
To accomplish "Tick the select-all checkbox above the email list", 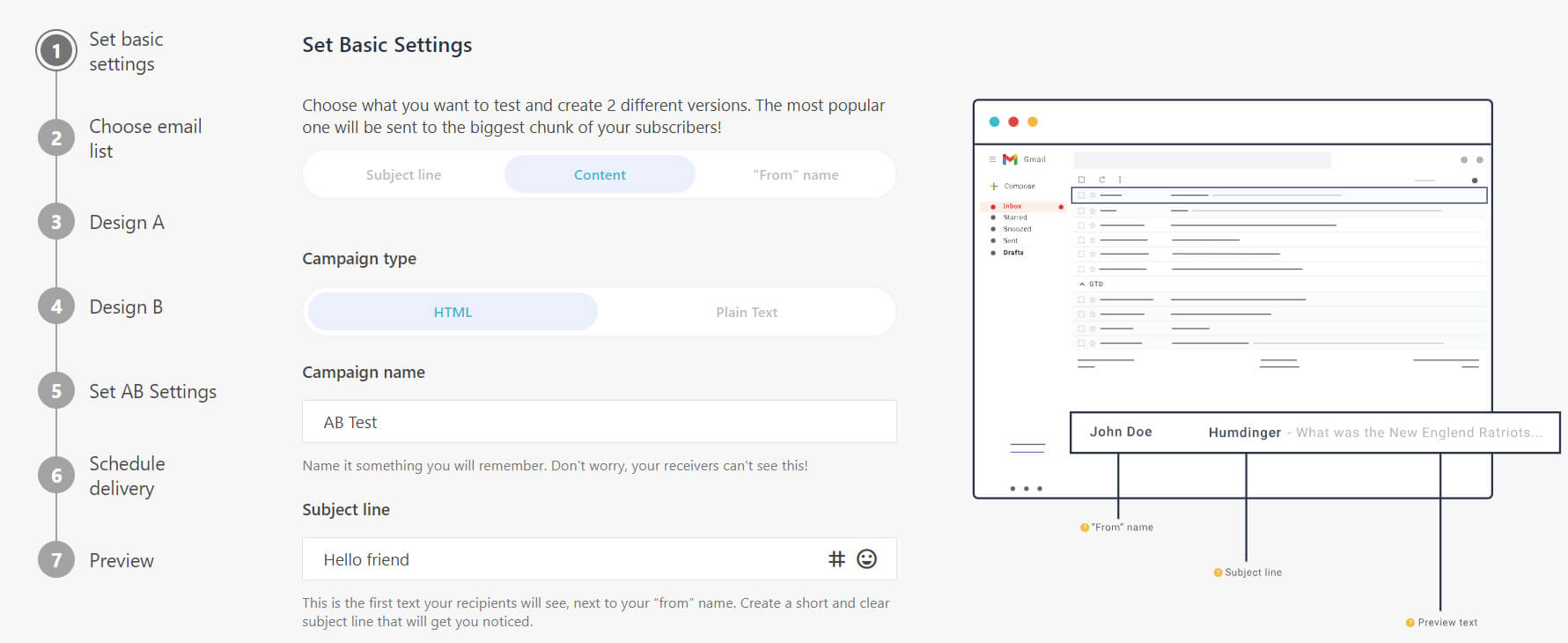I will [x=1081, y=180].
